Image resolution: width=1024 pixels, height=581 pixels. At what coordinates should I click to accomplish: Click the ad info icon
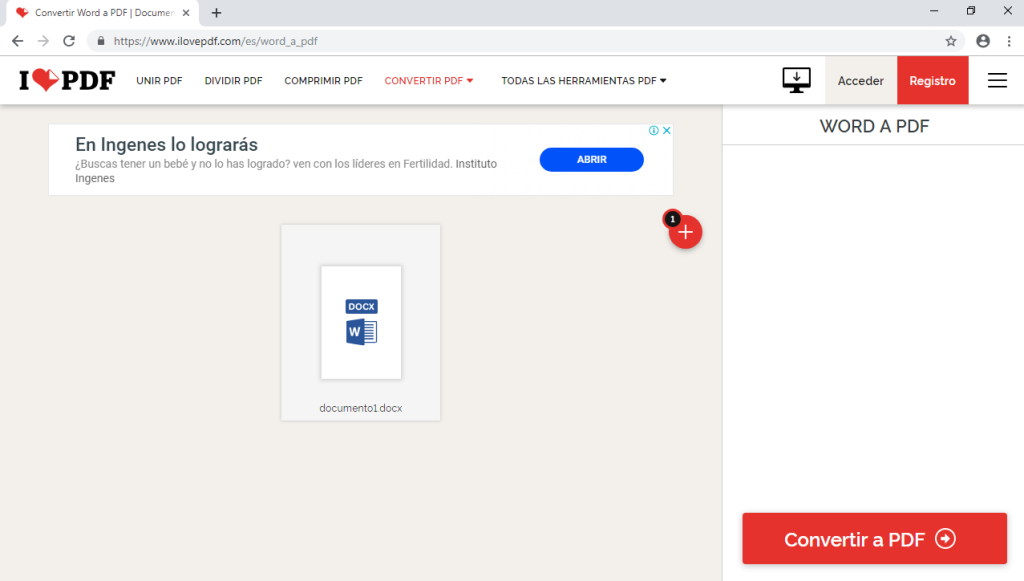(654, 131)
